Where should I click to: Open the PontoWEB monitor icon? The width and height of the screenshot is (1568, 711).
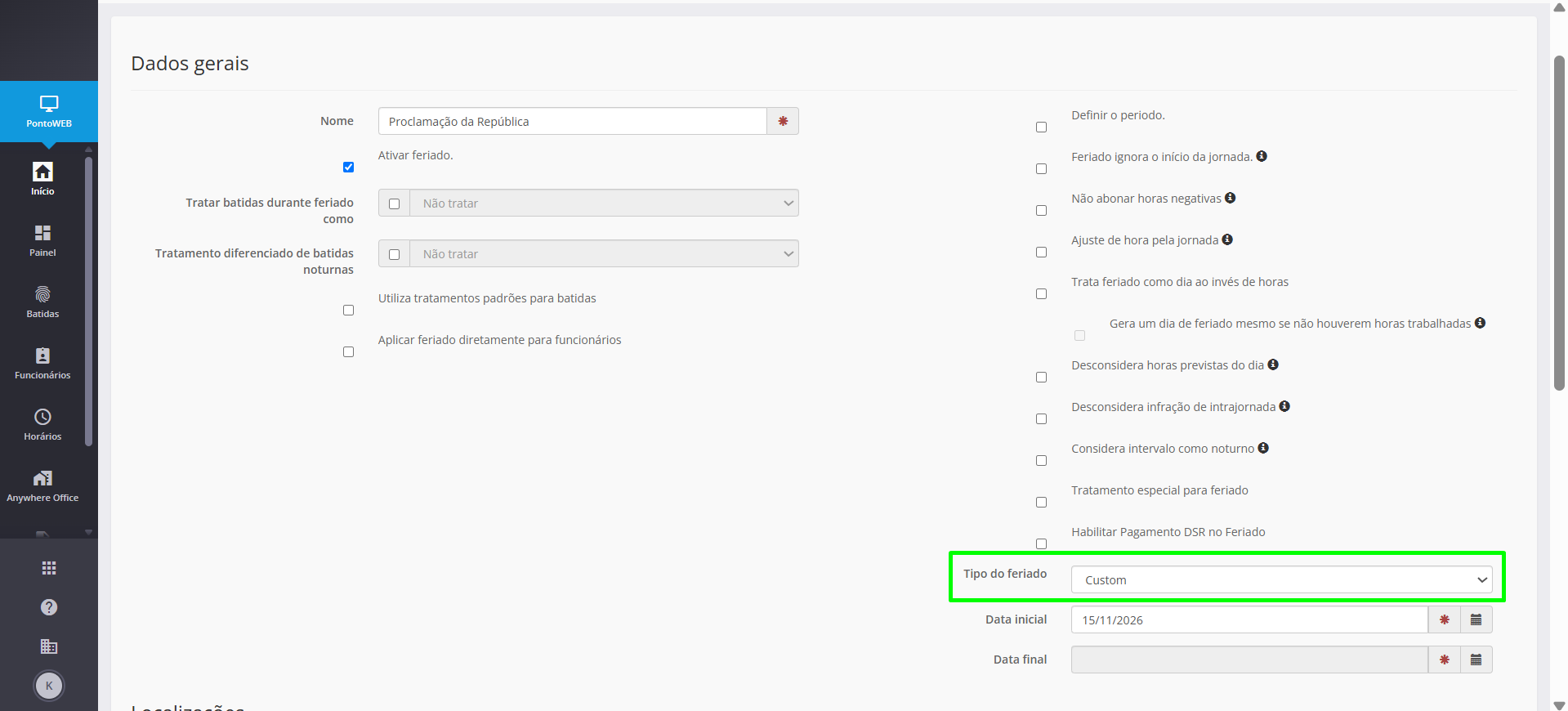click(49, 104)
